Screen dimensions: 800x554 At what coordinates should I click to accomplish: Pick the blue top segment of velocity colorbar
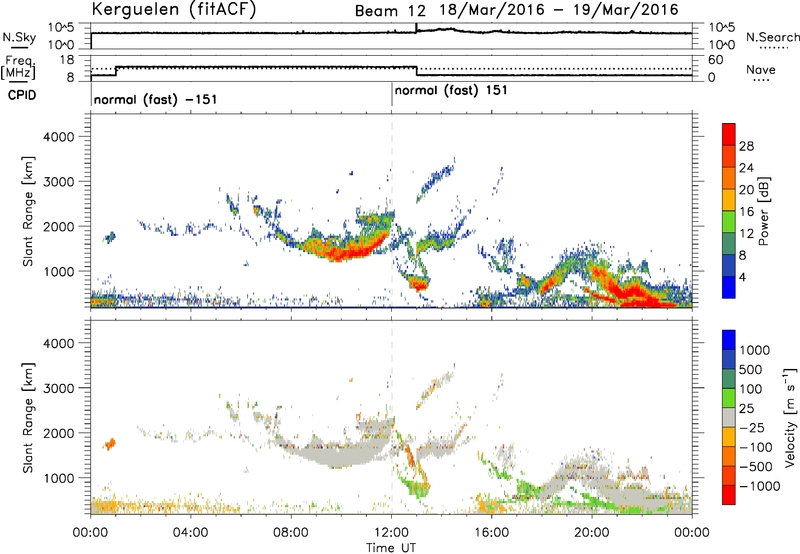pos(729,340)
